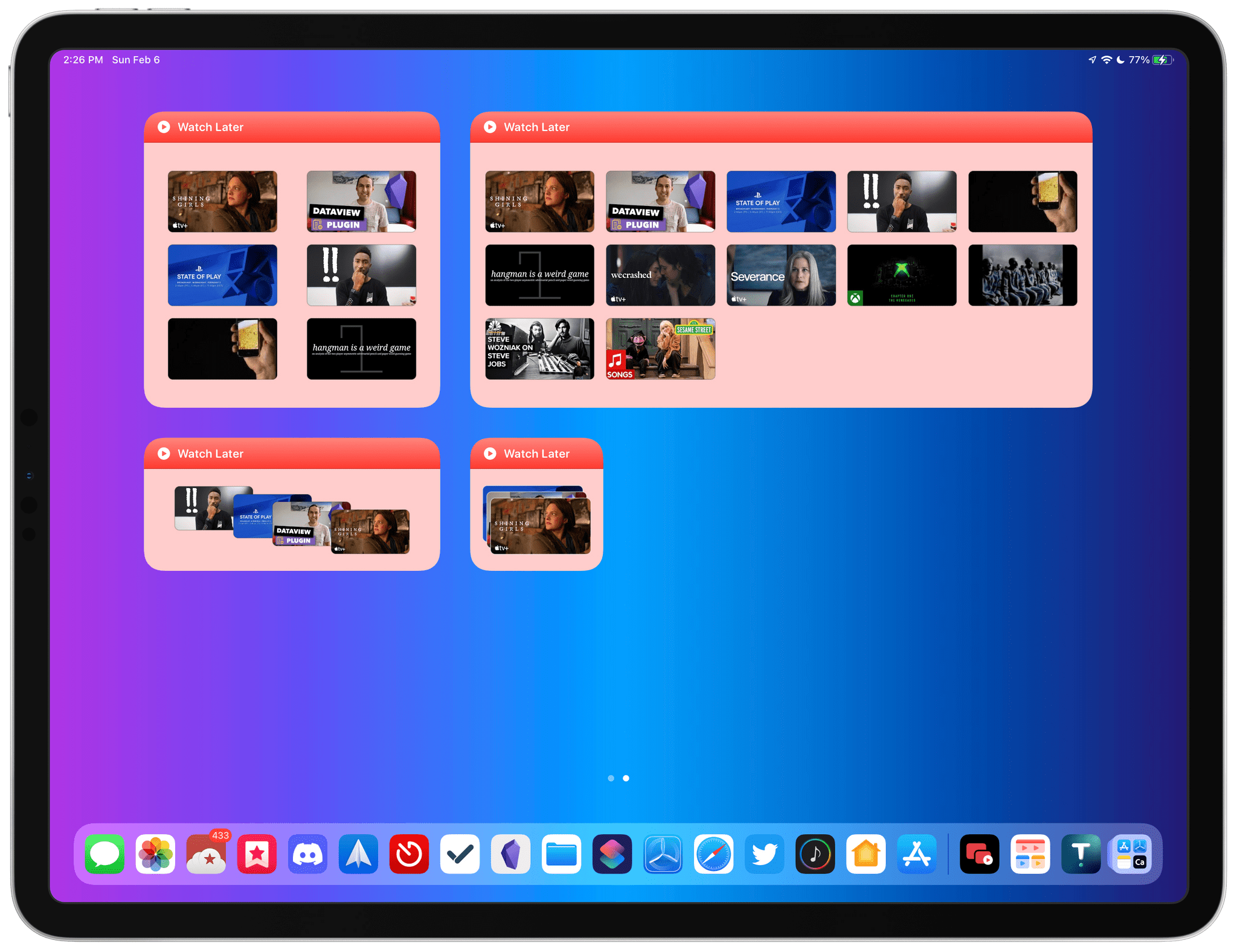Open Shining Girls video in large widget

pyautogui.click(x=539, y=201)
